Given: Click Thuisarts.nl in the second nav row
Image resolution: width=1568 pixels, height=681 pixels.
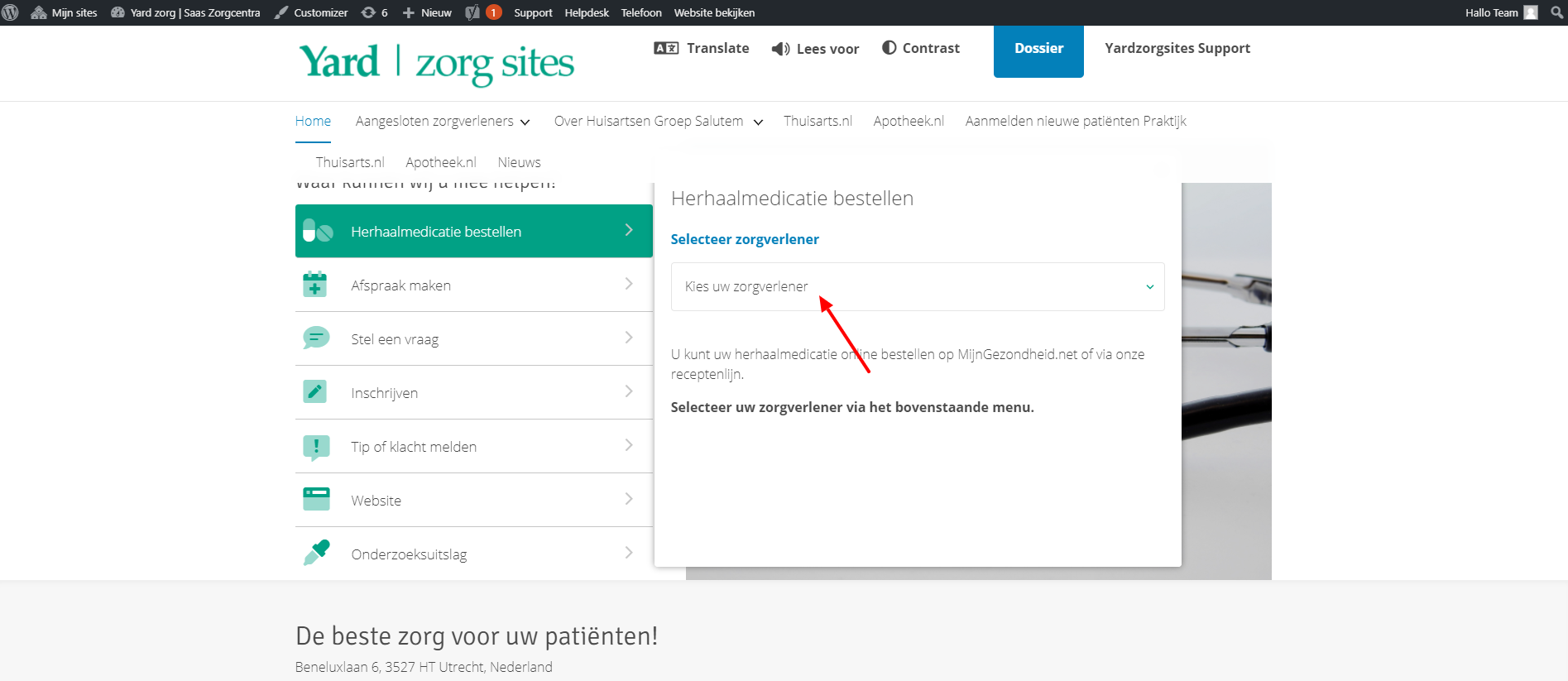Looking at the screenshot, I should pos(350,162).
